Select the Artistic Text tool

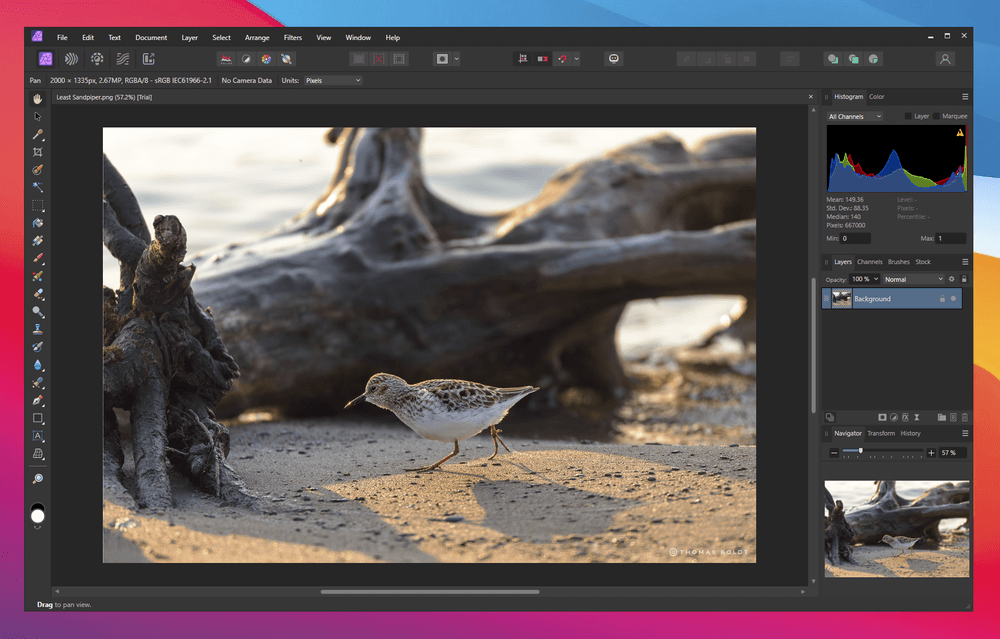[38, 436]
